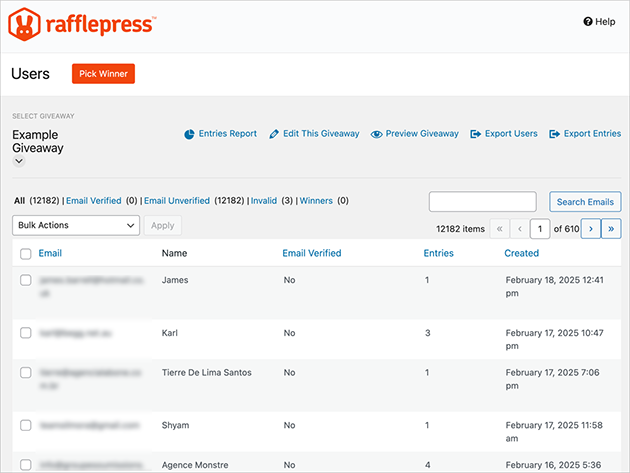This screenshot has height=473, width=630.
Task: Click the name James
Action: 175,280
